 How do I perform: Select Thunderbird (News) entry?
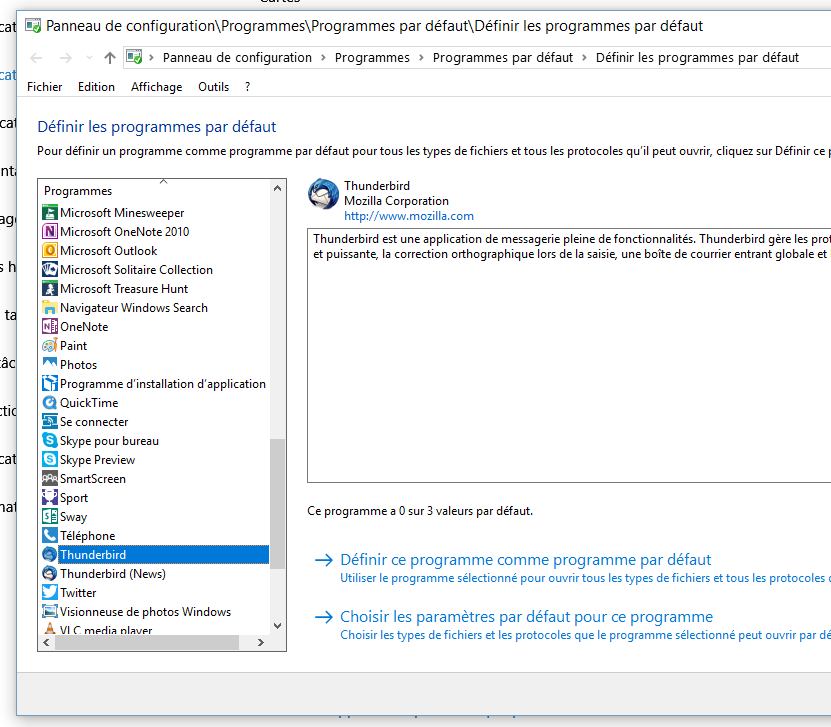[113, 573]
